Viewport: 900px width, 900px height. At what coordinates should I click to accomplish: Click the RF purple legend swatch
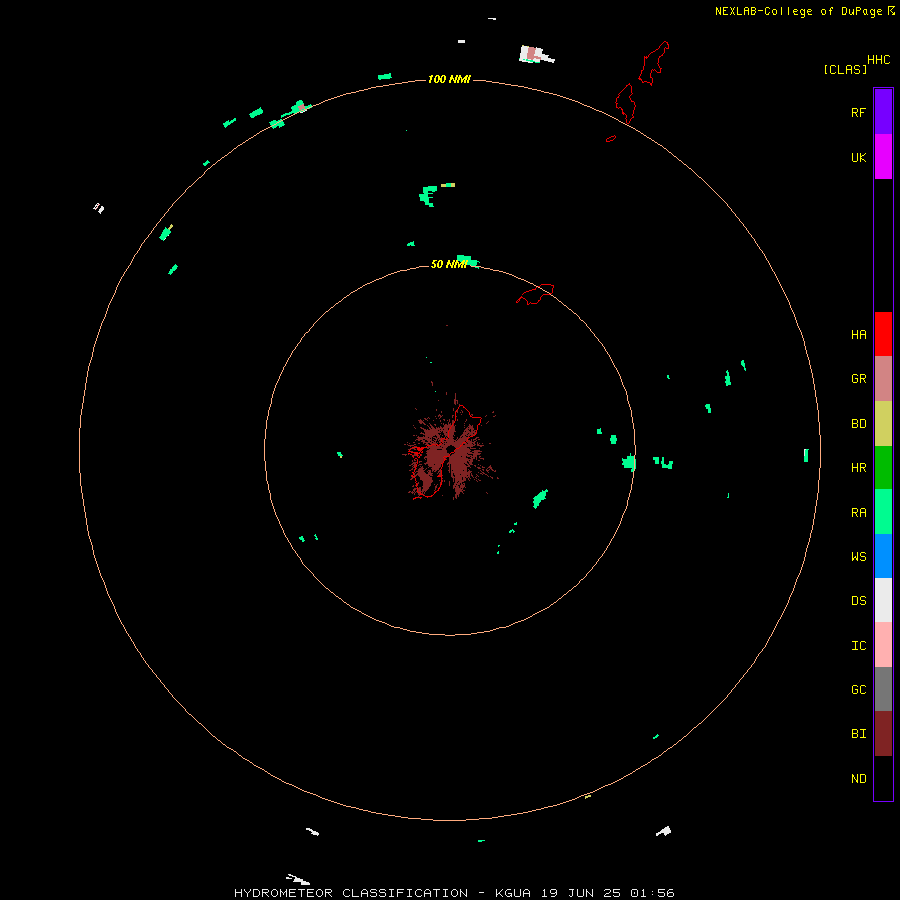(883, 112)
